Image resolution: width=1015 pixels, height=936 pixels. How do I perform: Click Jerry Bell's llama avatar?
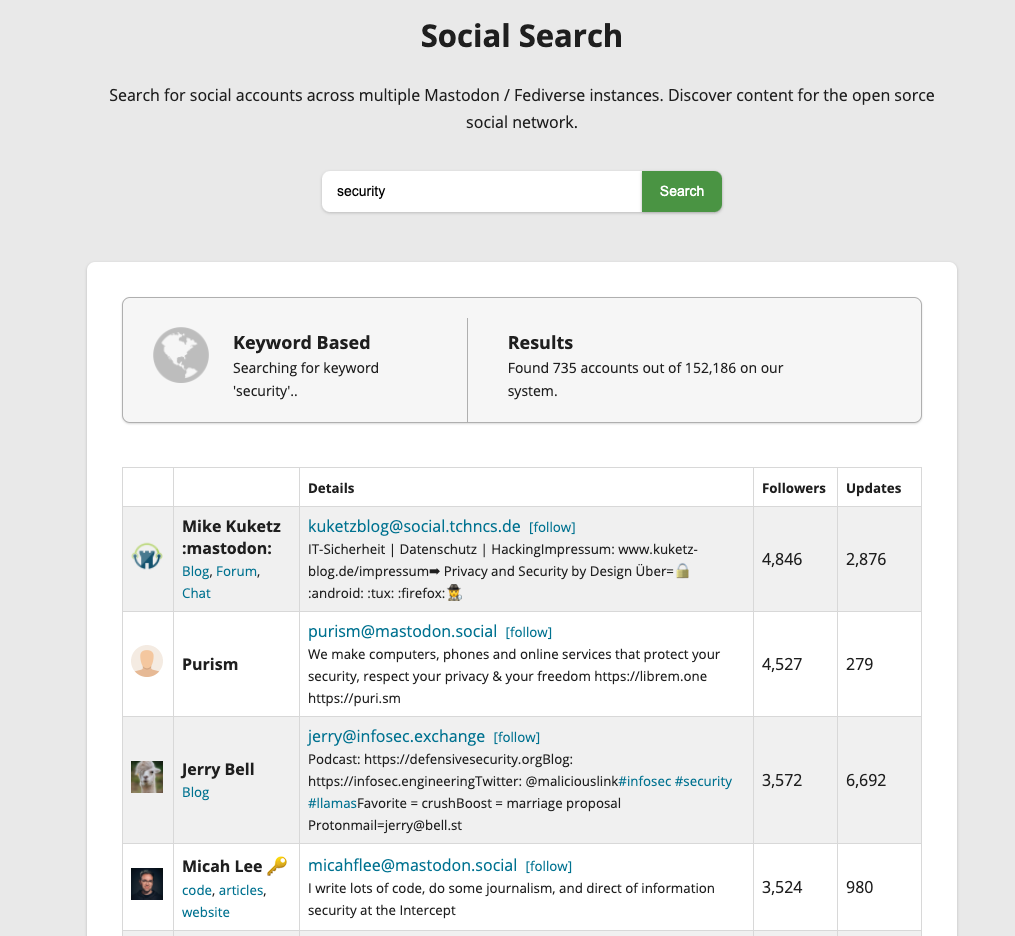147,777
